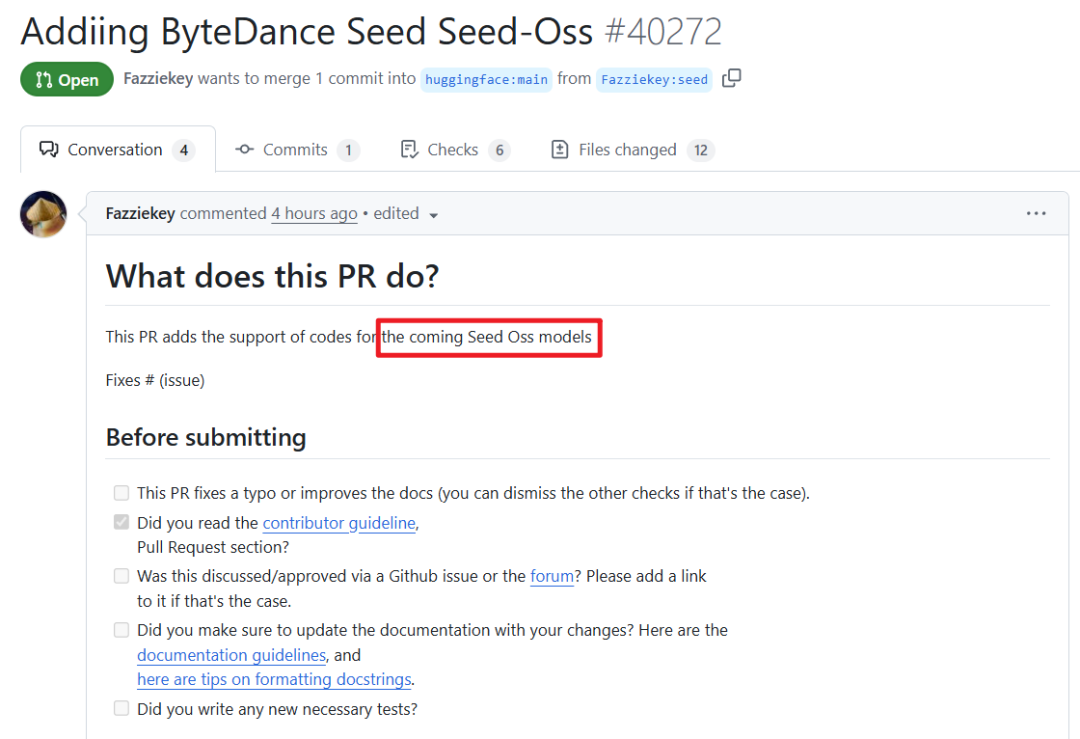Viewport: 1080px width, 739px height.
Task: Open the contributor guideline link
Action: pyautogui.click(x=338, y=523)
